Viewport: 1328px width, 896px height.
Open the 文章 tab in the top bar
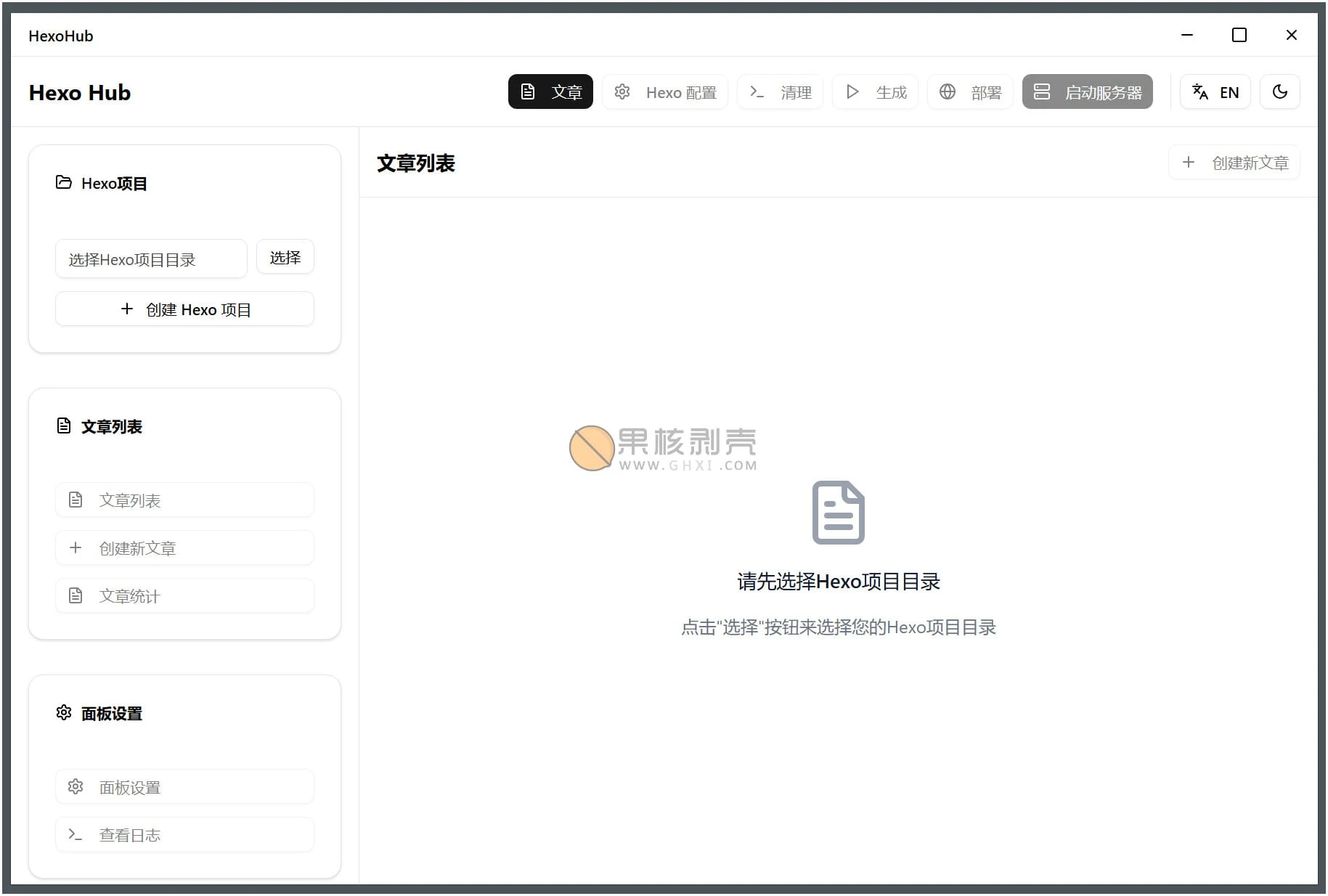coord(550,92)
